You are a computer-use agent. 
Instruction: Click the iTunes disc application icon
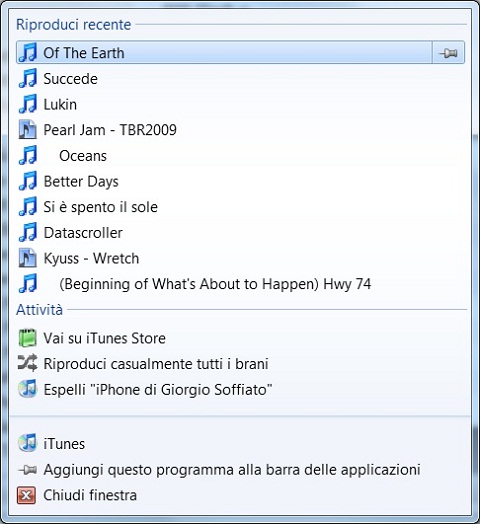pos(27,443)
